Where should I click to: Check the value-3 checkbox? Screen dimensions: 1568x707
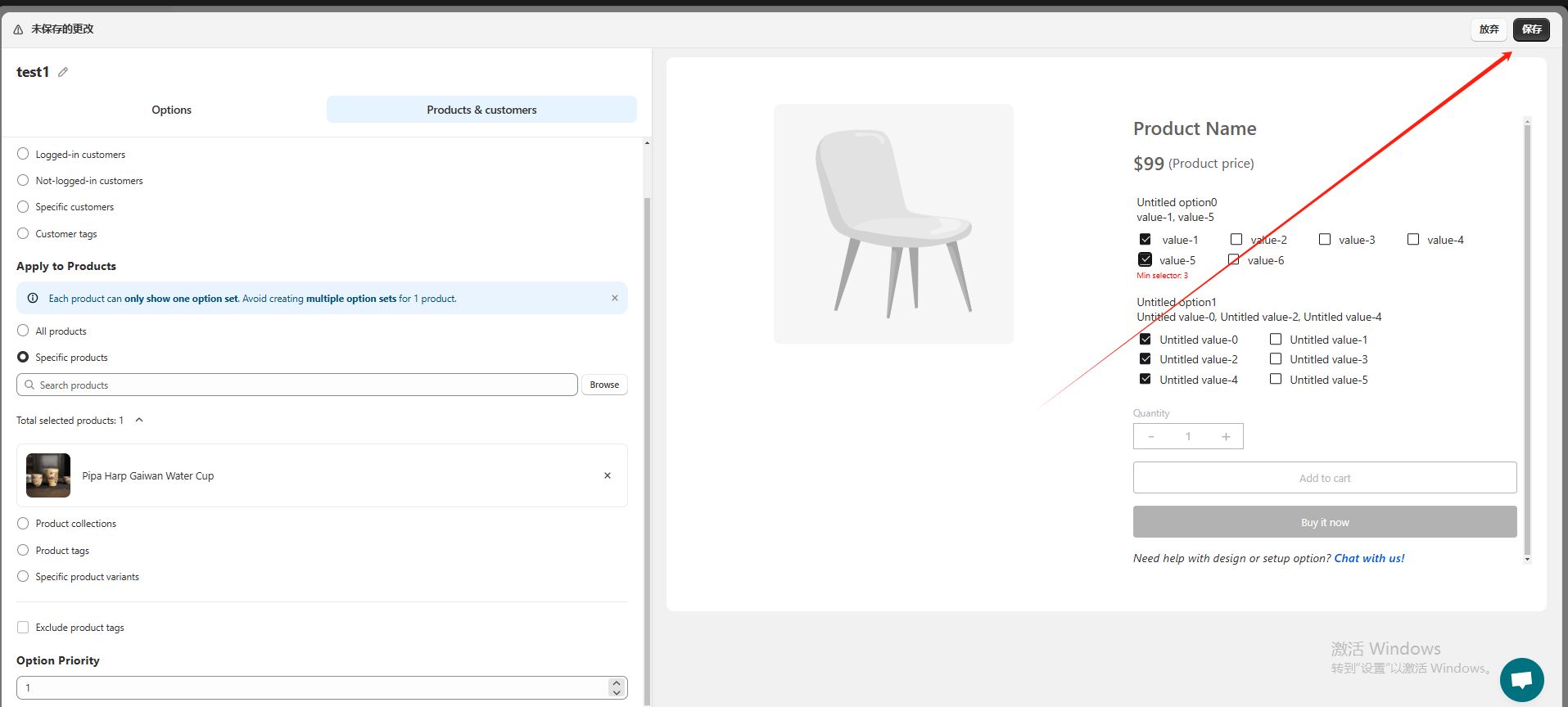1325,239
